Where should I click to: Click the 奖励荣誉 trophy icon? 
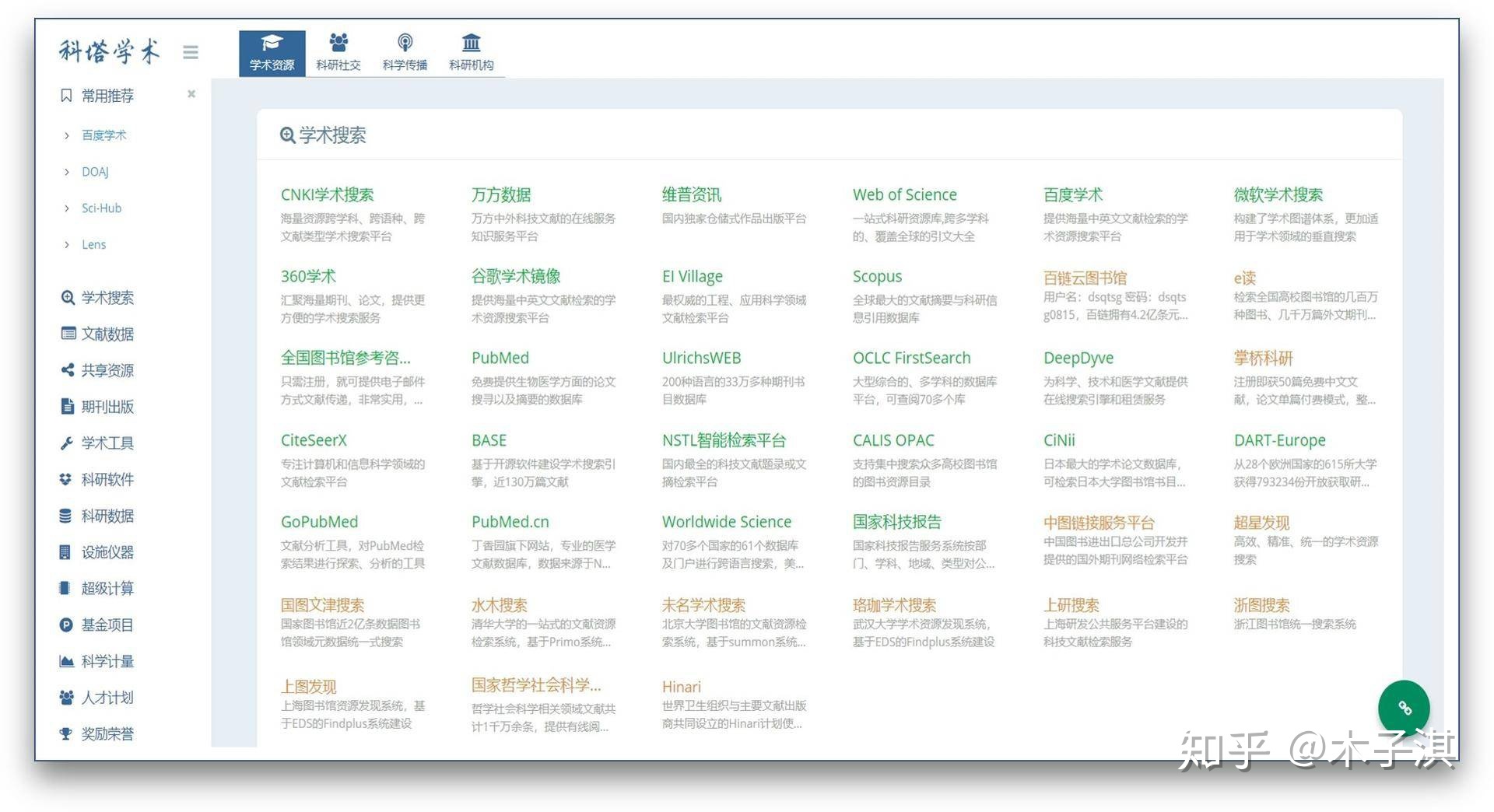[x=66, y=733]
